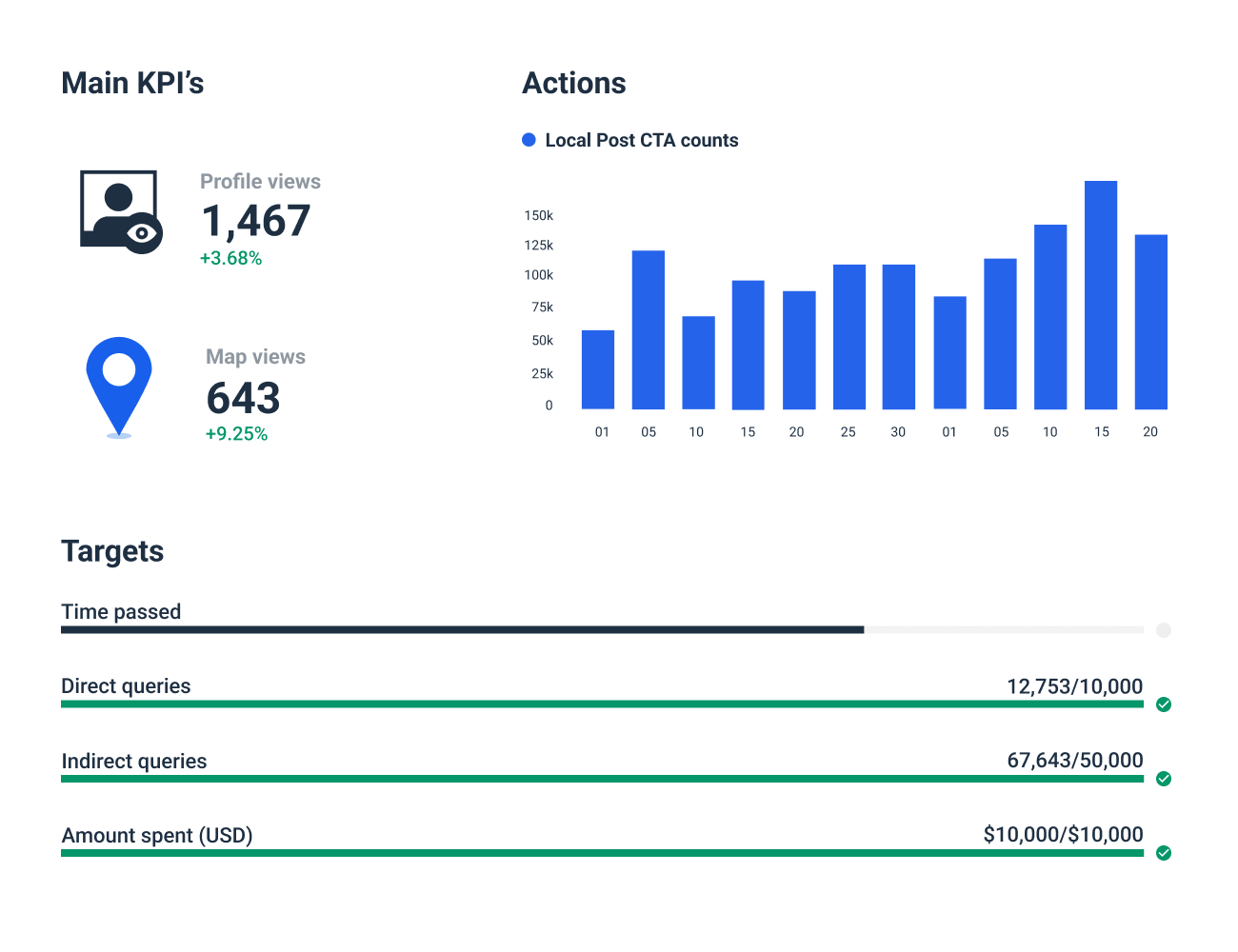
Task: Click the green checkmark beside Indirect queries
Action: pyautogui.click(x=1164, y=779)
